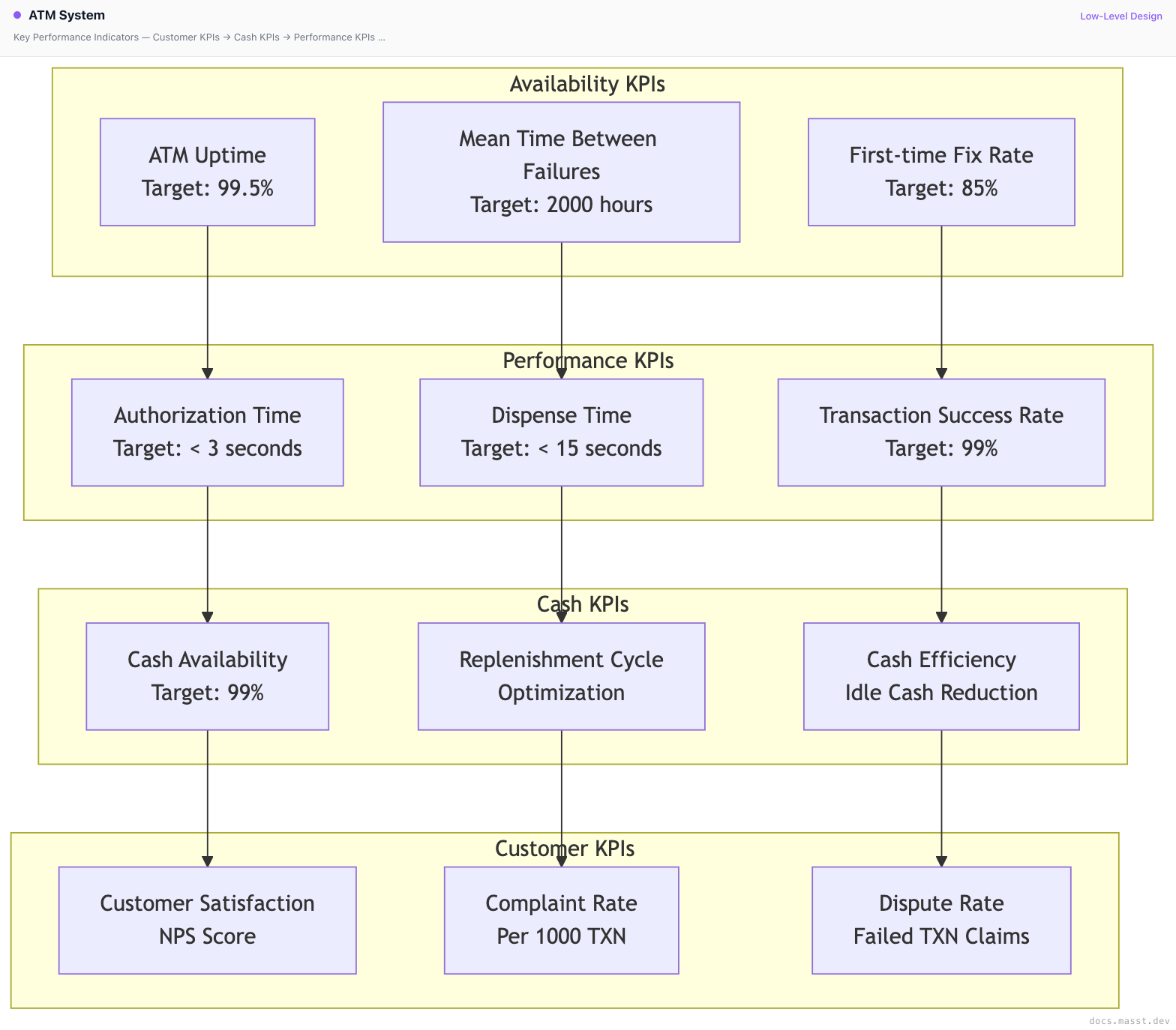Select the Authorization Time node
Screen dimensions: 1176x1030
tap(208, 433)
